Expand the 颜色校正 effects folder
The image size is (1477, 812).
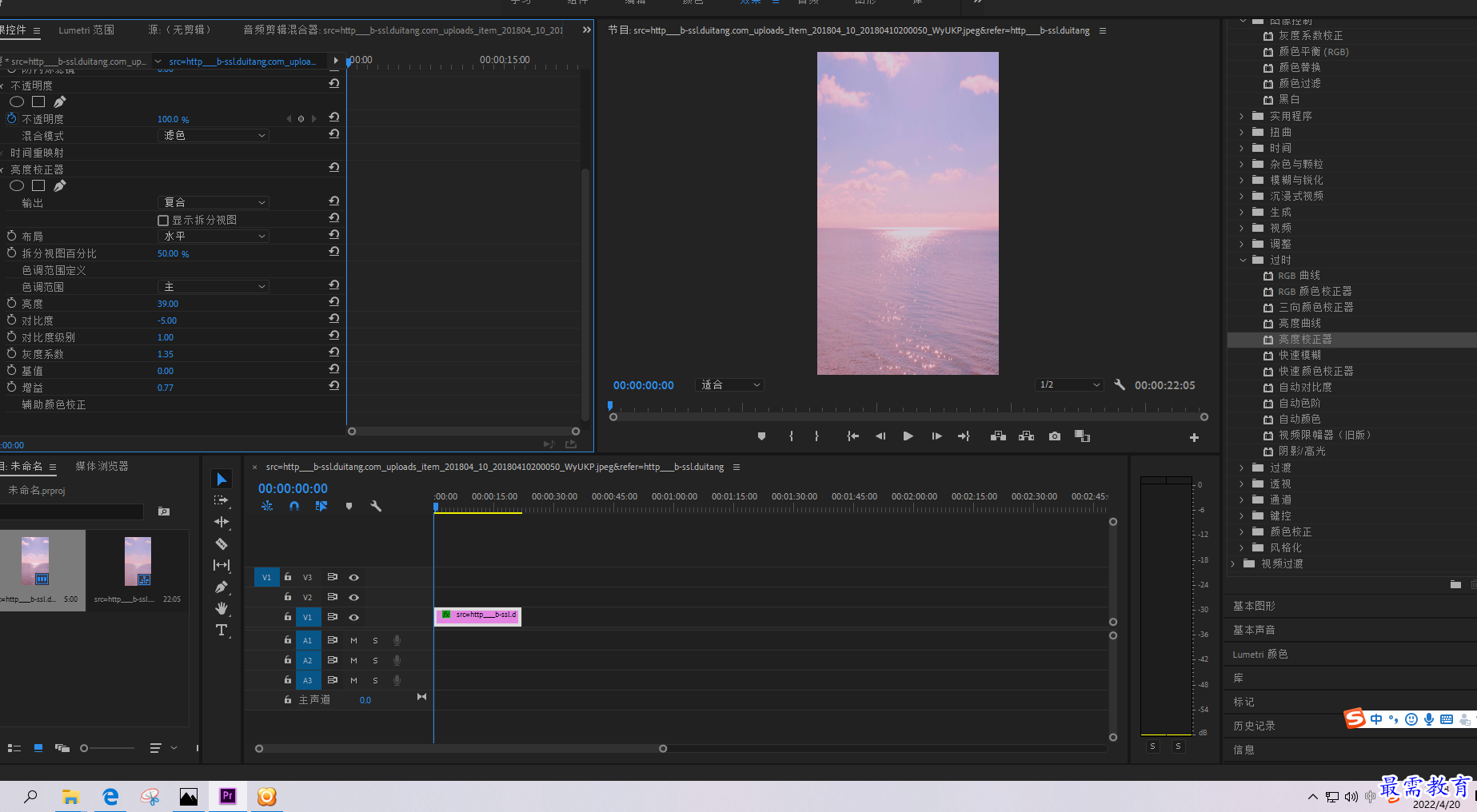point(1242,531)
